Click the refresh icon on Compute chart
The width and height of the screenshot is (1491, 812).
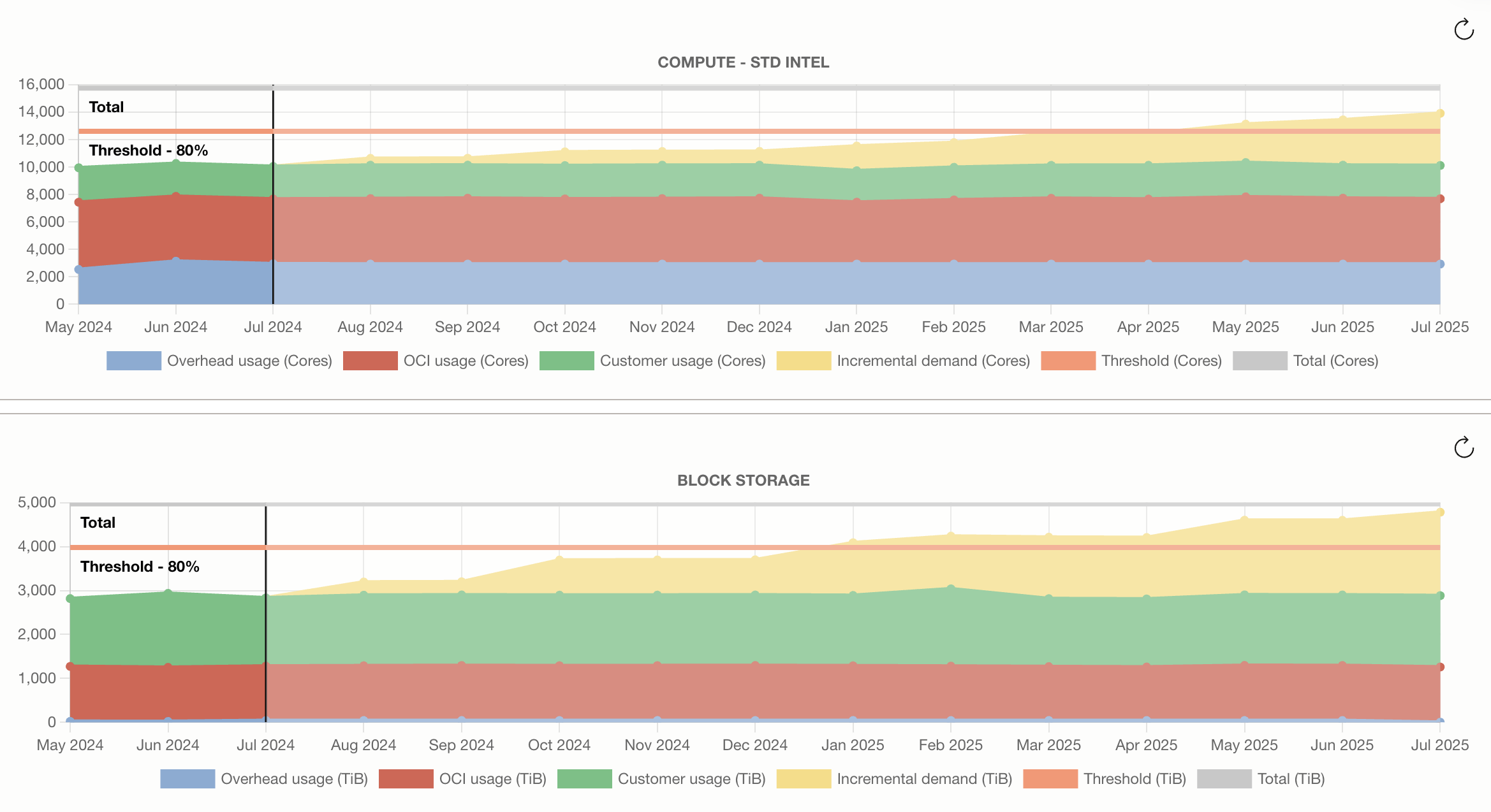point(1464,30)
